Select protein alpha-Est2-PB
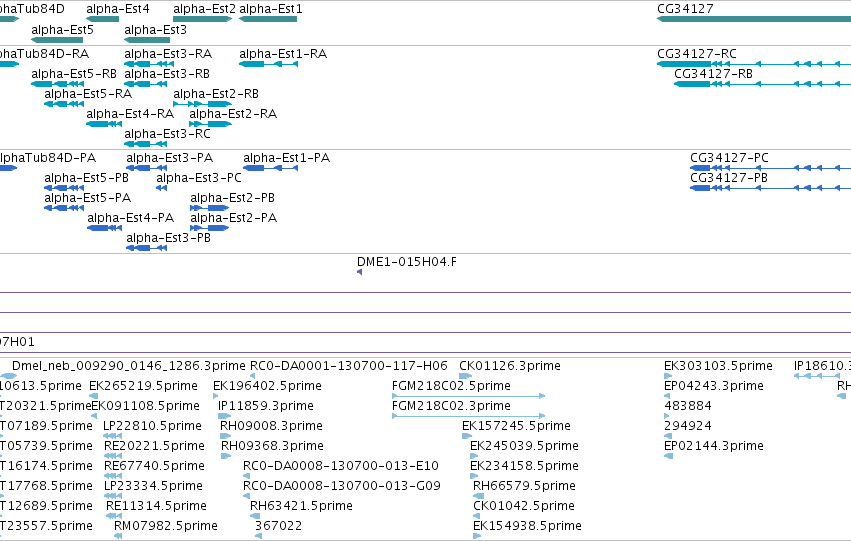851x541 pixels. click(x=209, y=208)
